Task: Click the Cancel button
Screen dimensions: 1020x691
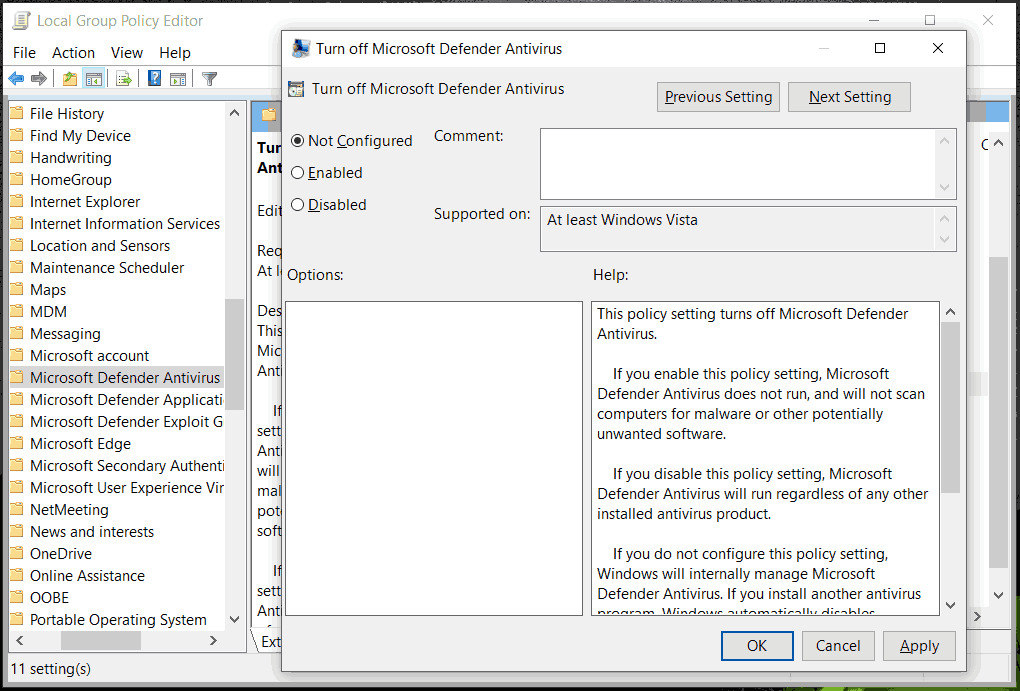Action: [x=838, y=645]
